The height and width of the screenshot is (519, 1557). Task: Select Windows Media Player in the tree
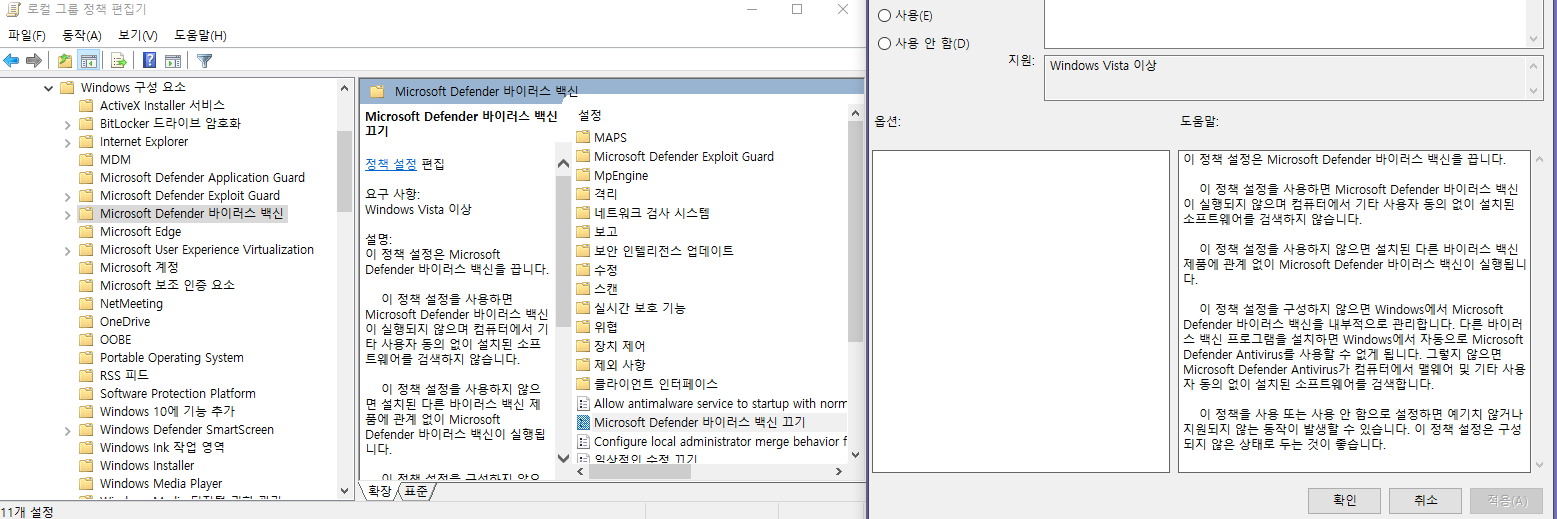coord(161,483)
